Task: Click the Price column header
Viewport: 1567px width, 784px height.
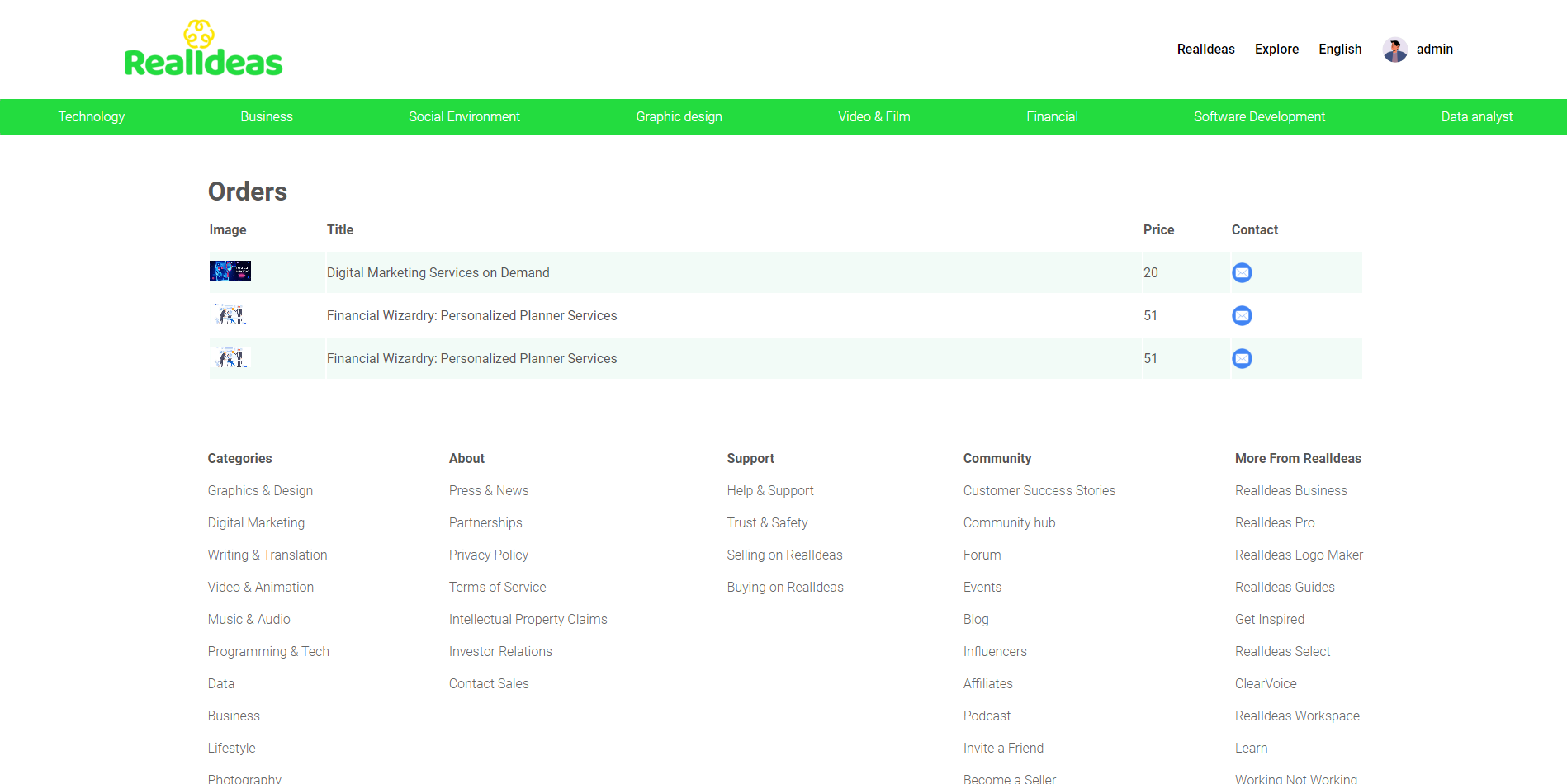Action: point(1158,230)
